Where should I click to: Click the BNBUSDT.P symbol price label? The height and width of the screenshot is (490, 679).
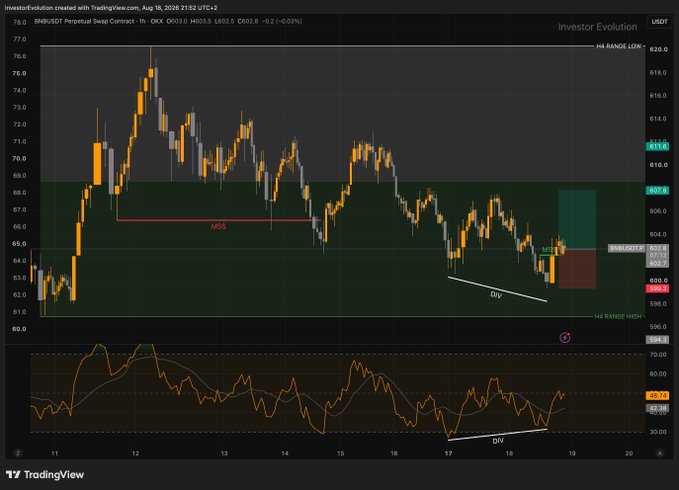627,248
